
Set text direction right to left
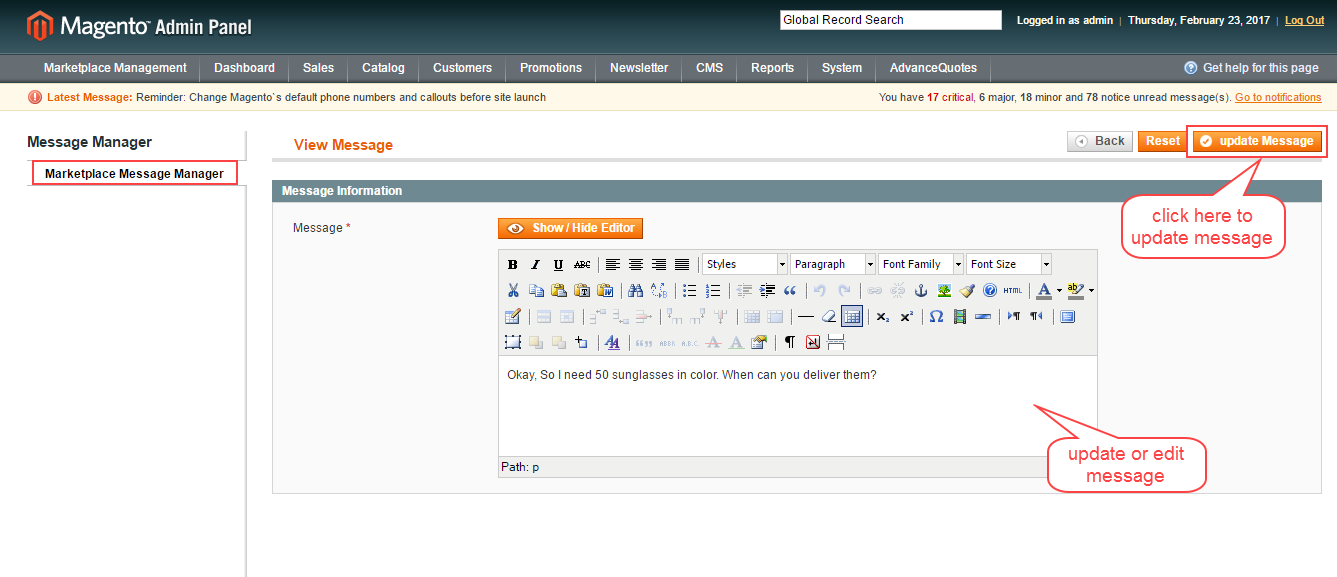pos(1037,316)
